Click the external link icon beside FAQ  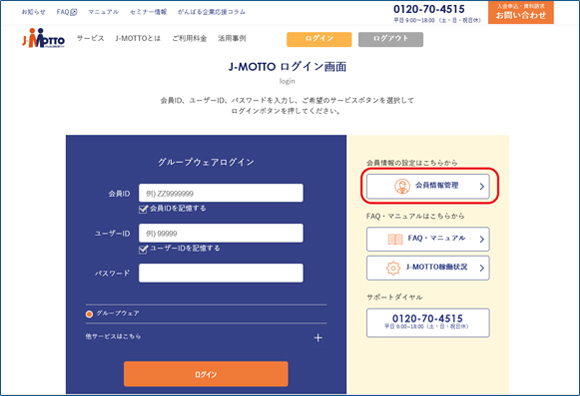click(x=74, y=12)
